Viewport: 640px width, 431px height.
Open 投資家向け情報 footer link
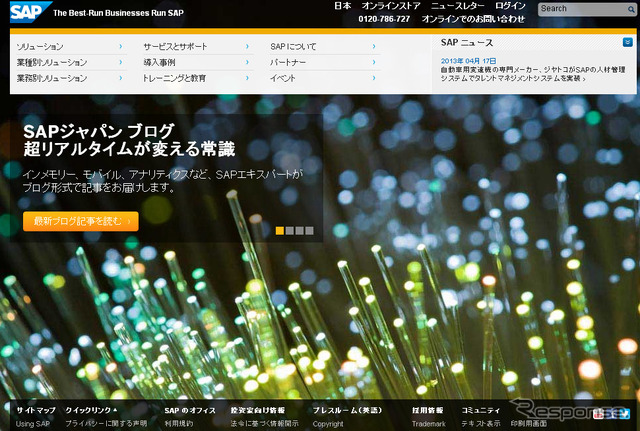[258, 410]
